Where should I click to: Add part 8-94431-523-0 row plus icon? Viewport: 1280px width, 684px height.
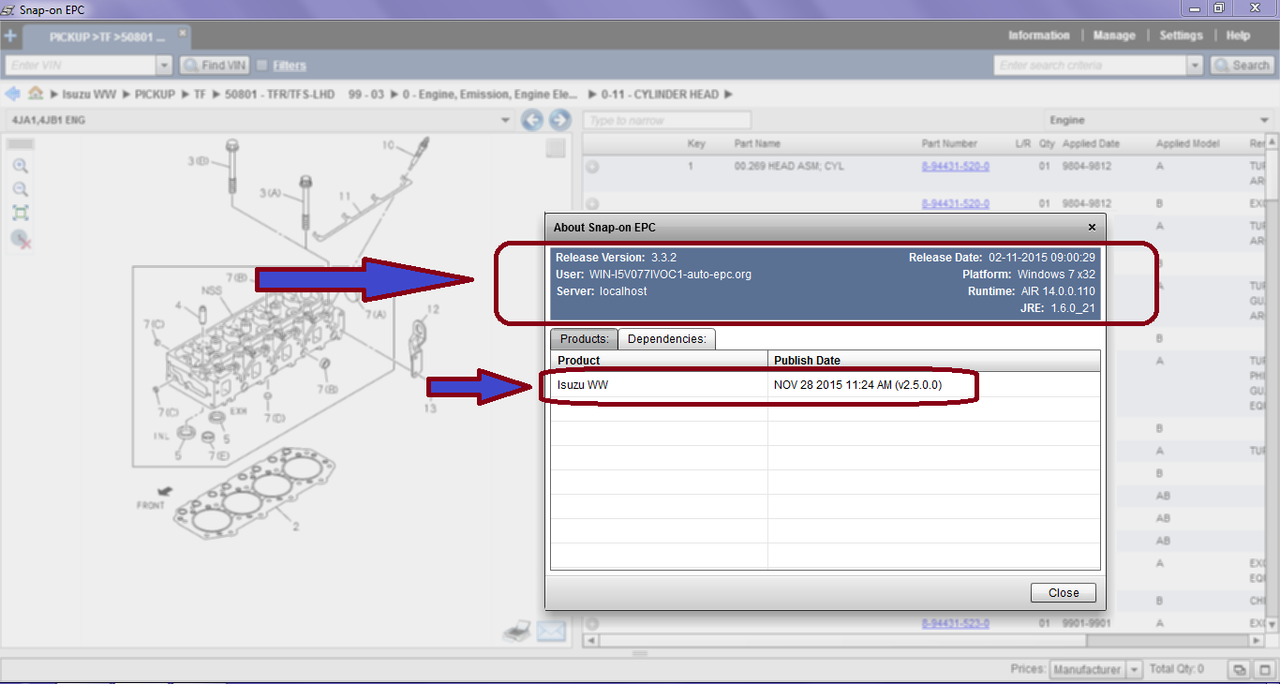tap(592, 623)
